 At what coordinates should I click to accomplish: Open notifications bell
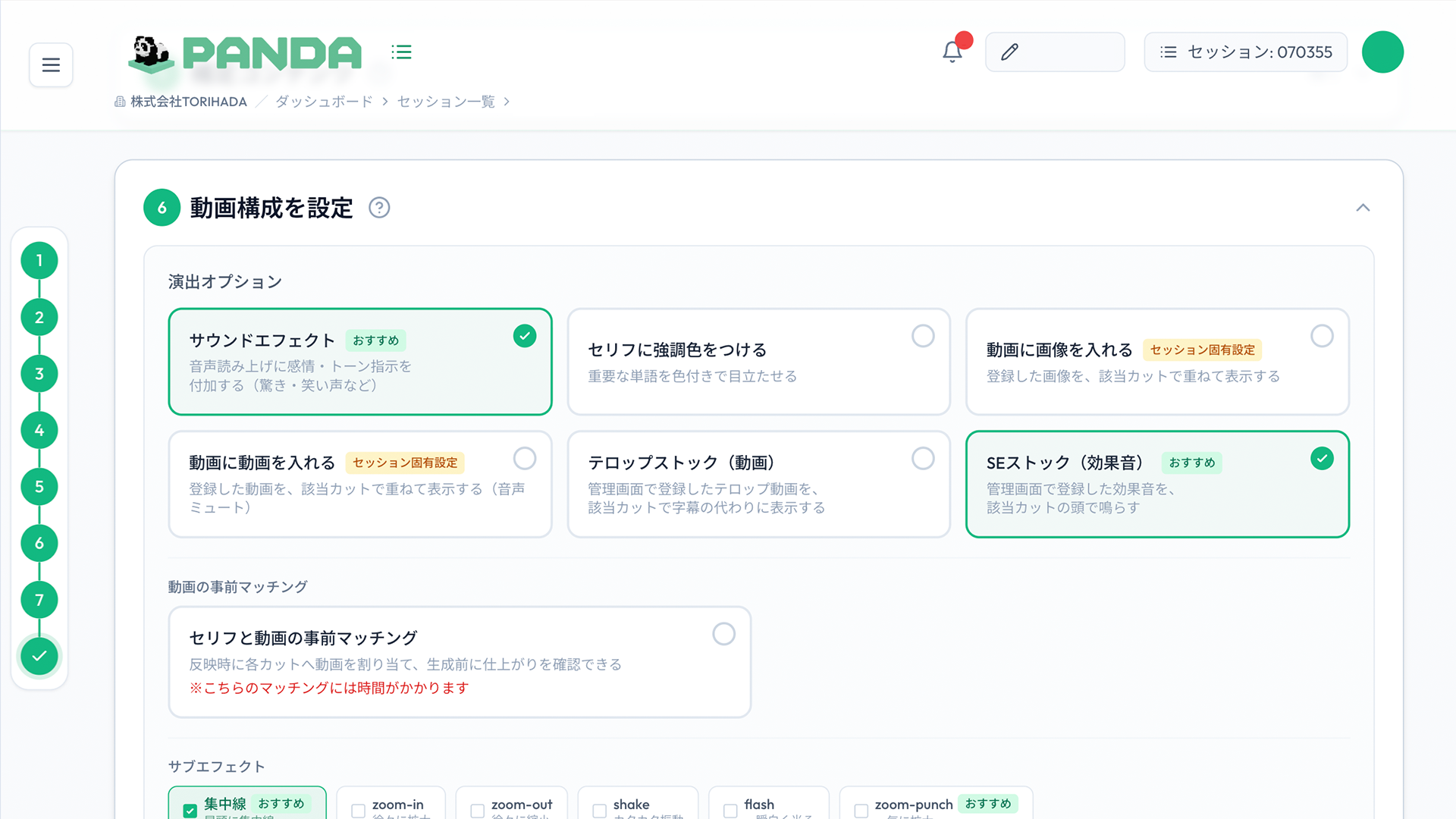coord(952,52)
